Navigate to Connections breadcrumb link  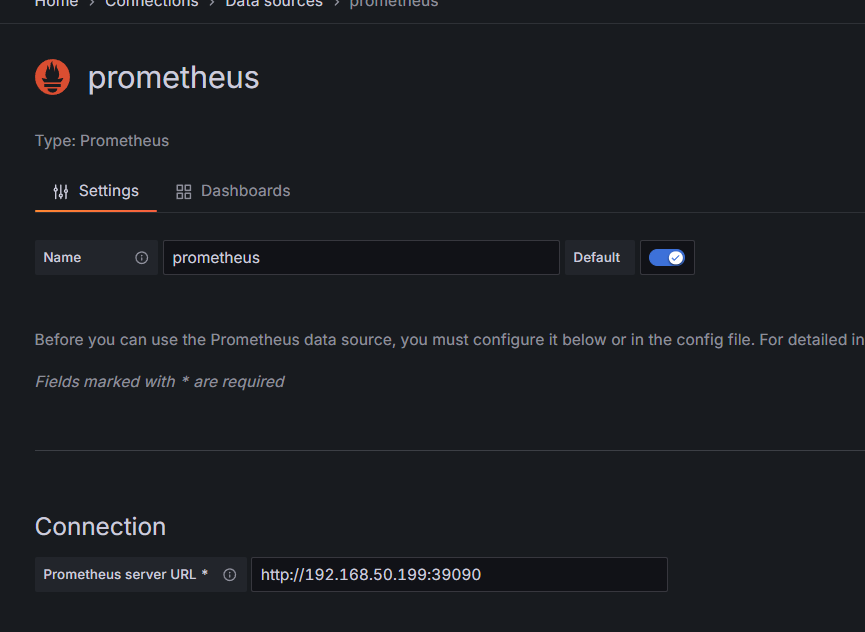pyautogui.click(x=151, y=3)
